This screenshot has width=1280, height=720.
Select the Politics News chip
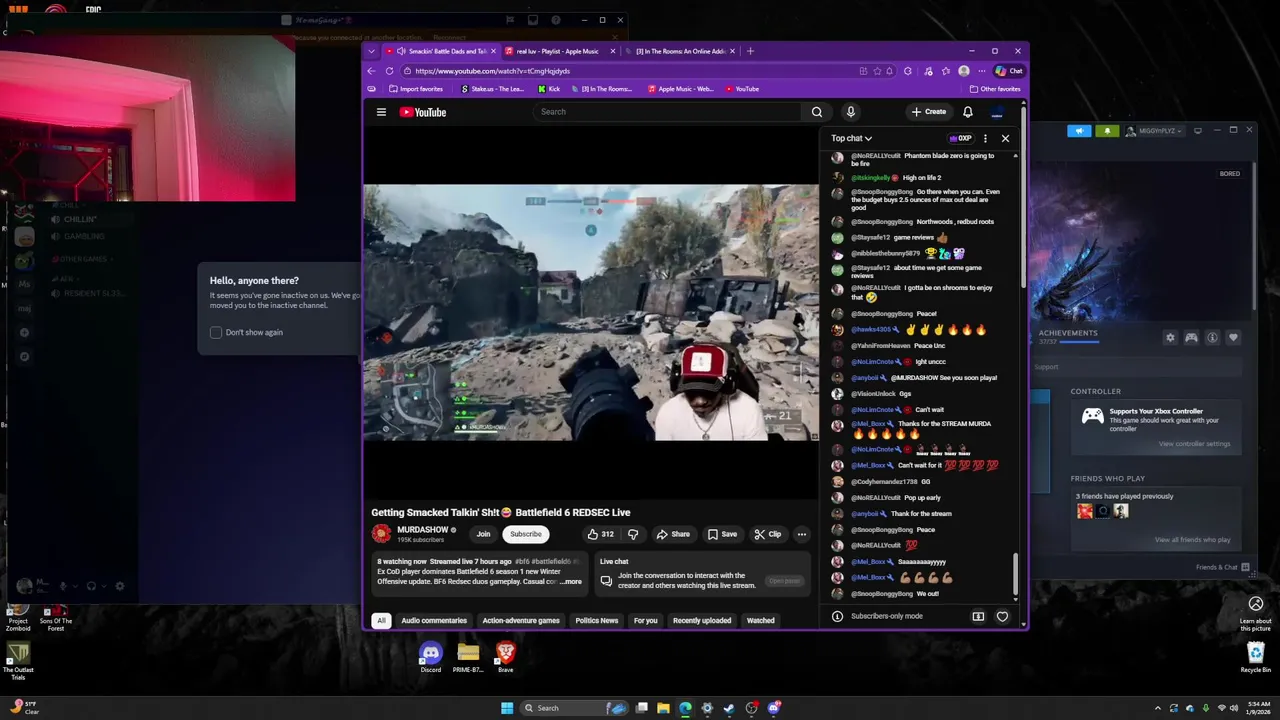pos(597,620)
